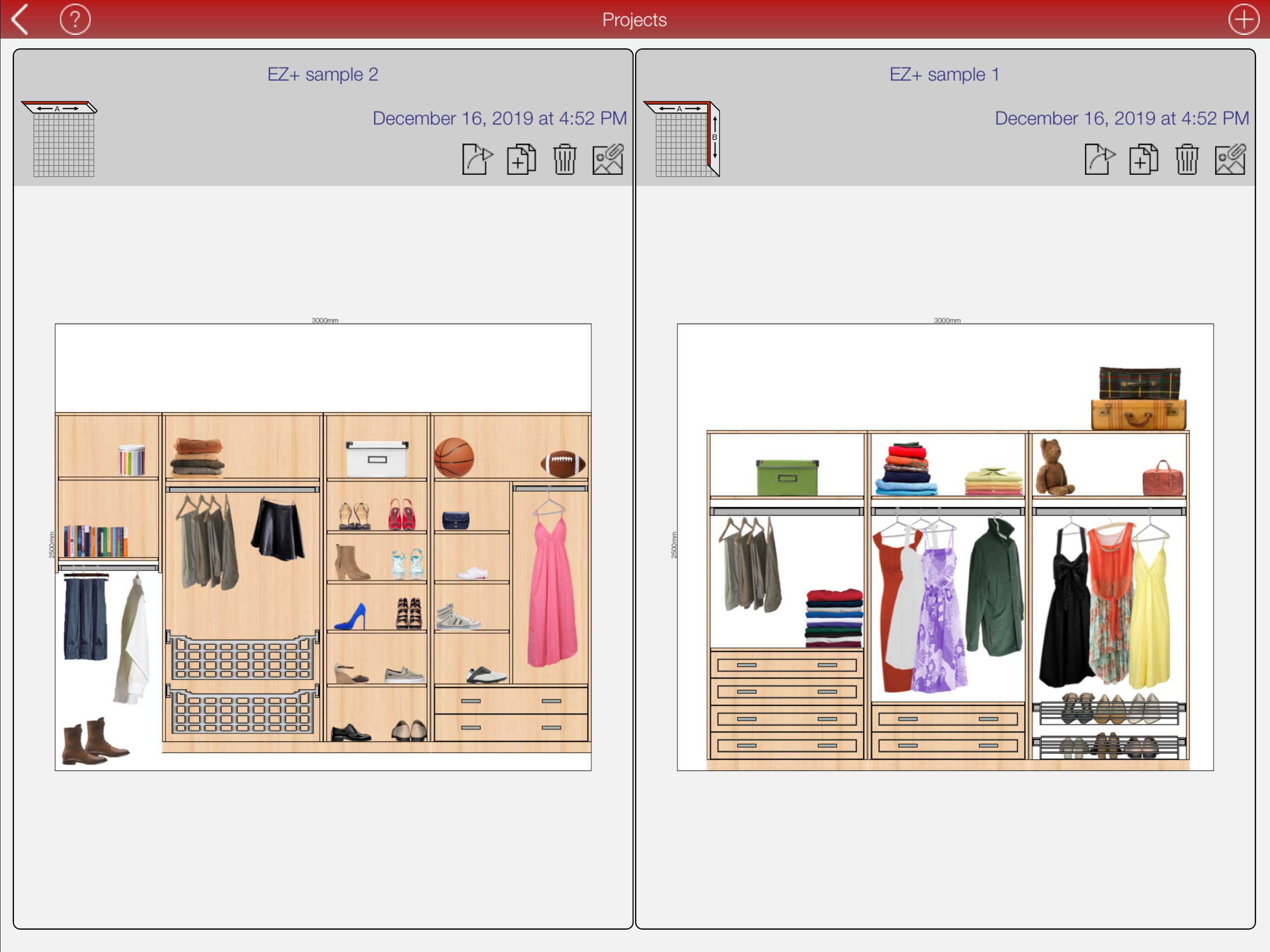
Task: Select the EZ+ sample 2 title
Action: click(323, 74)
